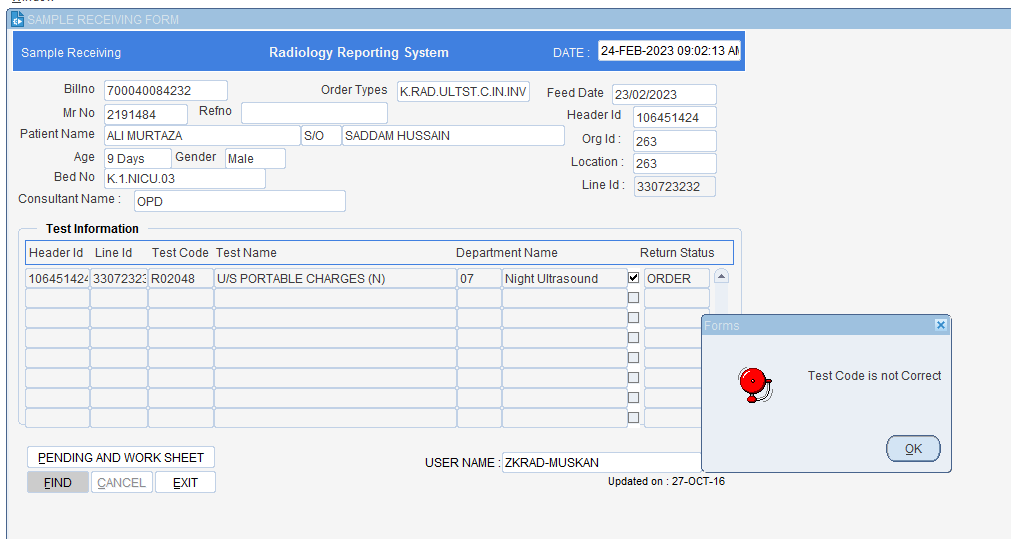
Task: Click the CANCEL button
Action: point(121,483)
